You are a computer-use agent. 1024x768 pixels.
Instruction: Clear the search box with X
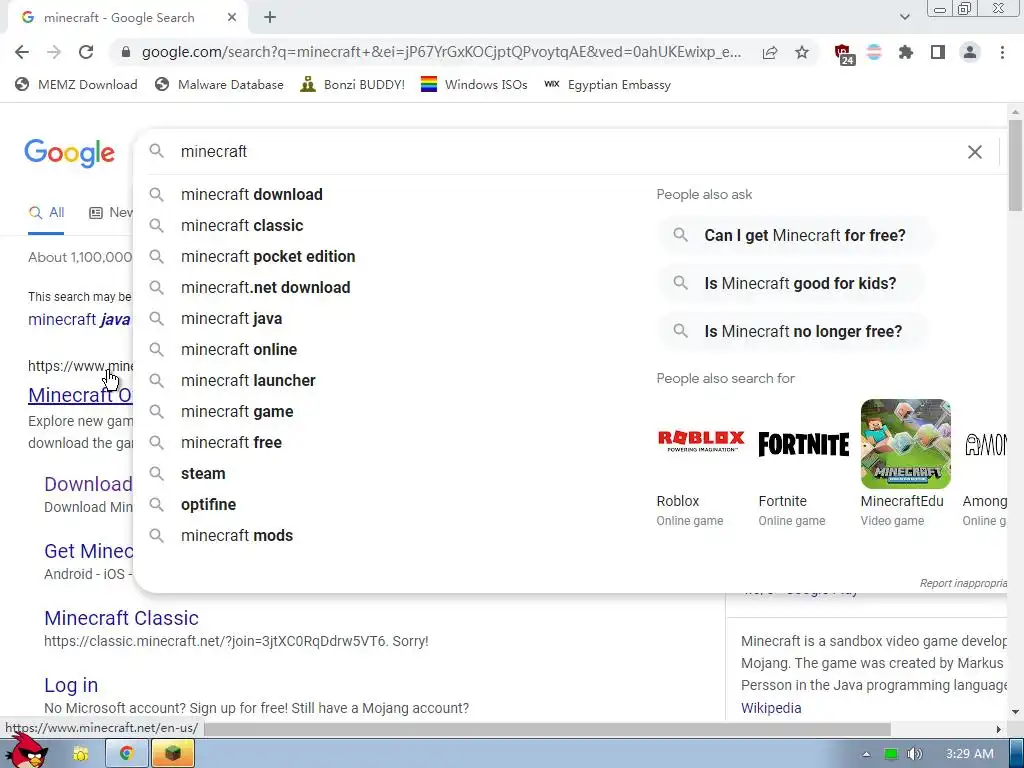[974, 152]
